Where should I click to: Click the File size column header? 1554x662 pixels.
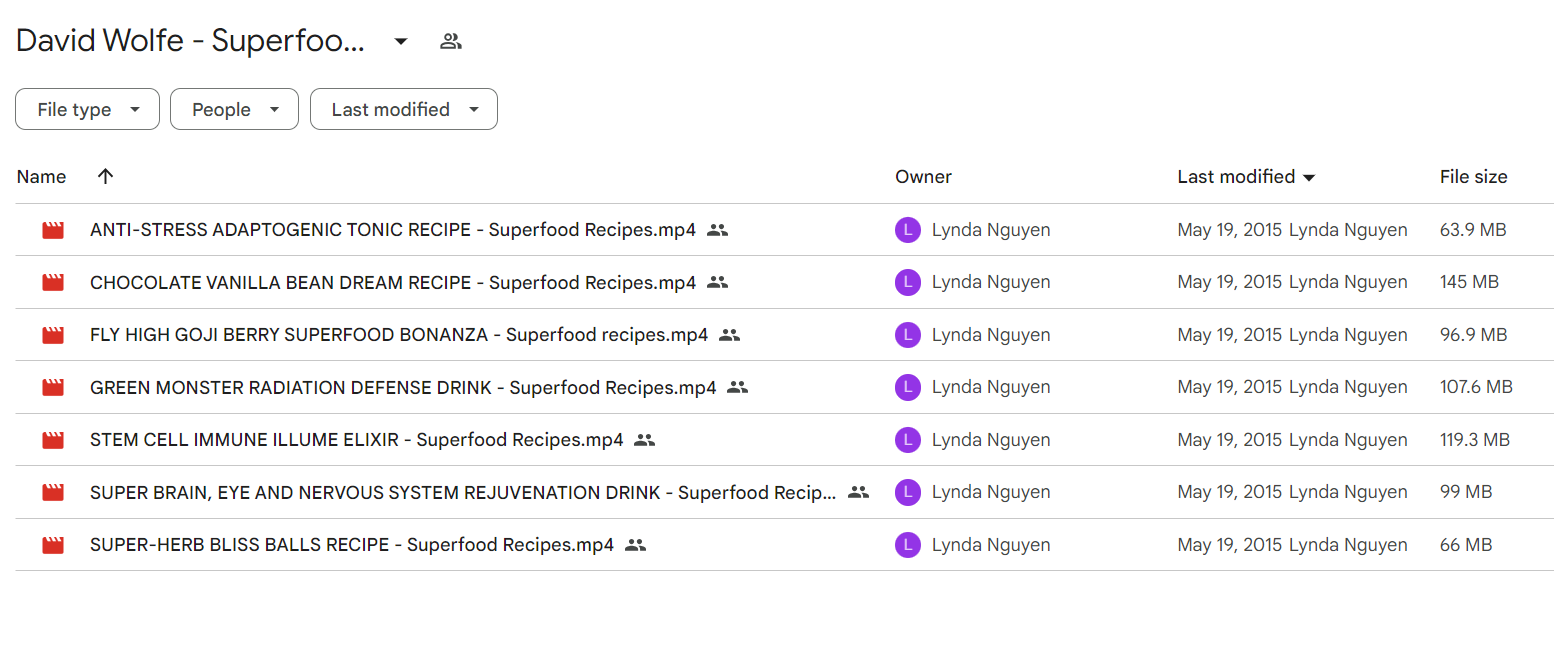coord(1473,177)
